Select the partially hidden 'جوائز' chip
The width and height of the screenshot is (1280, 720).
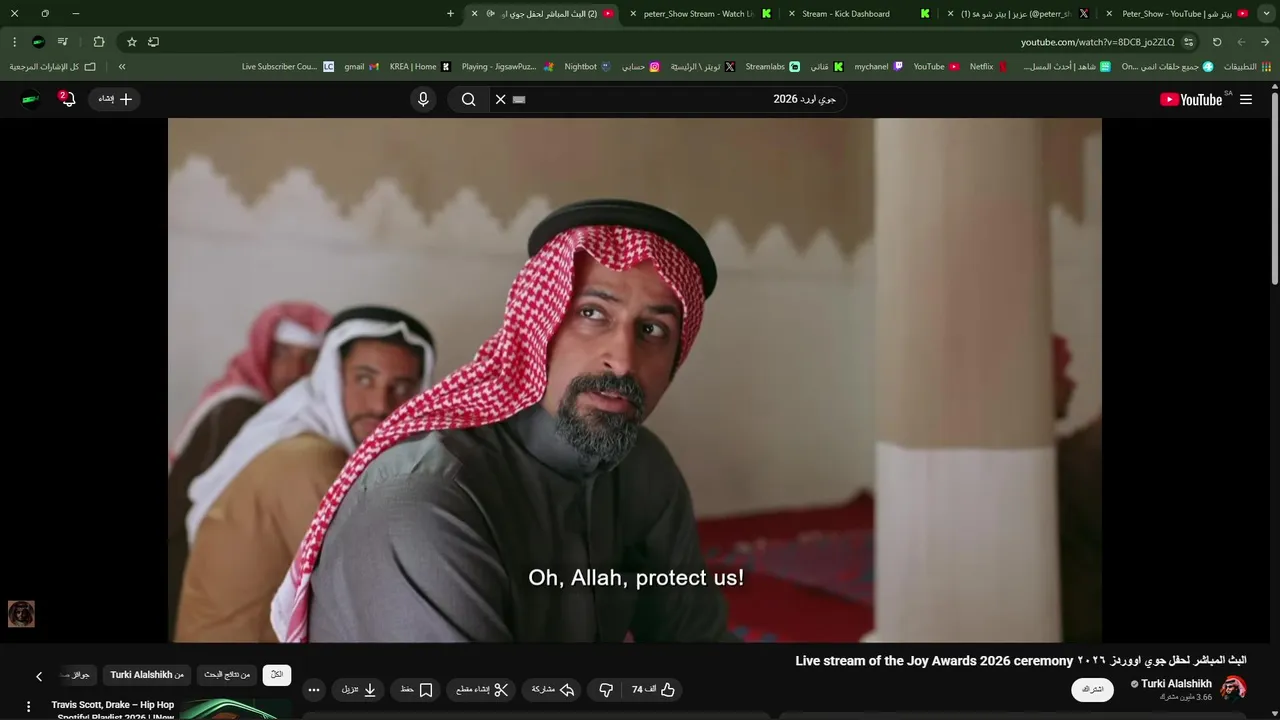[78, 675]
